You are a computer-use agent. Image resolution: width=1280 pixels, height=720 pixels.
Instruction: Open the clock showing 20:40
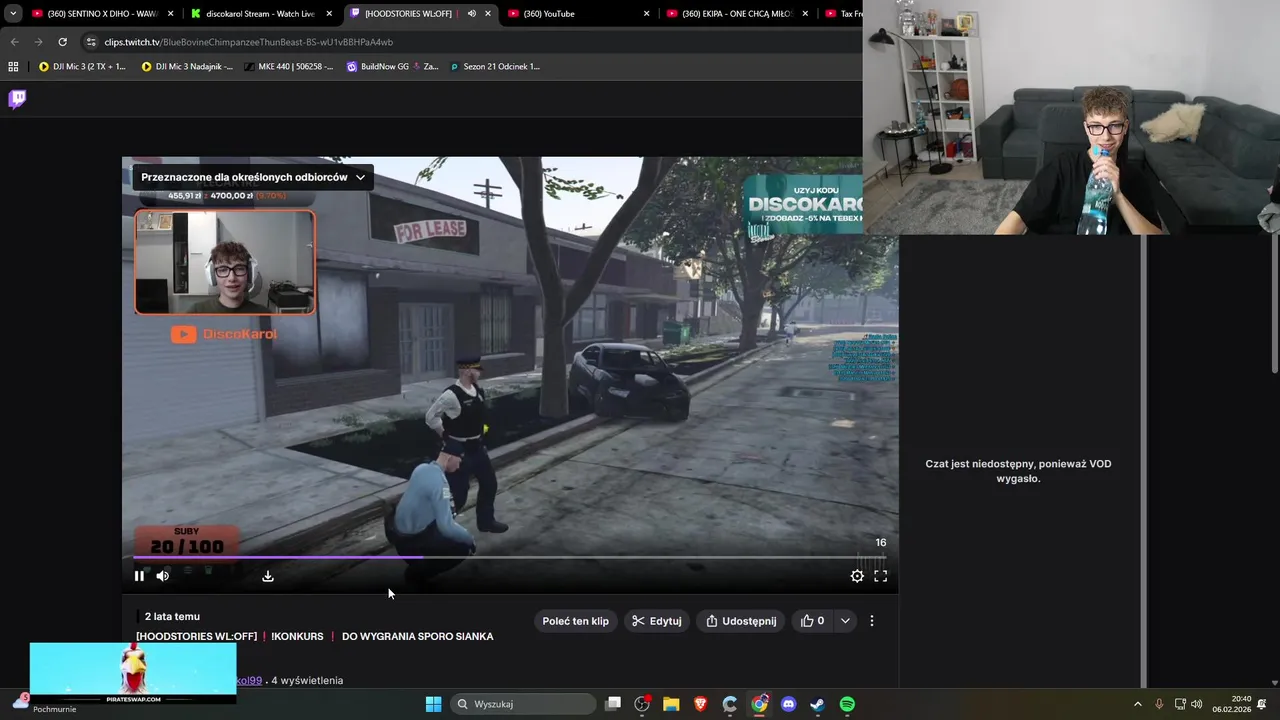coord(1231,704)
